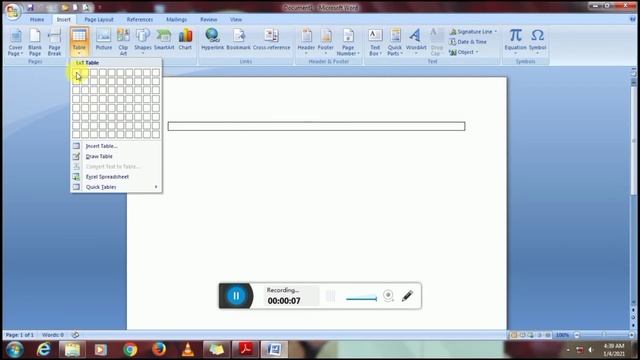This screenshot has height=360, width=640.
Task: Insert a Chart
Action: (185, 40)
